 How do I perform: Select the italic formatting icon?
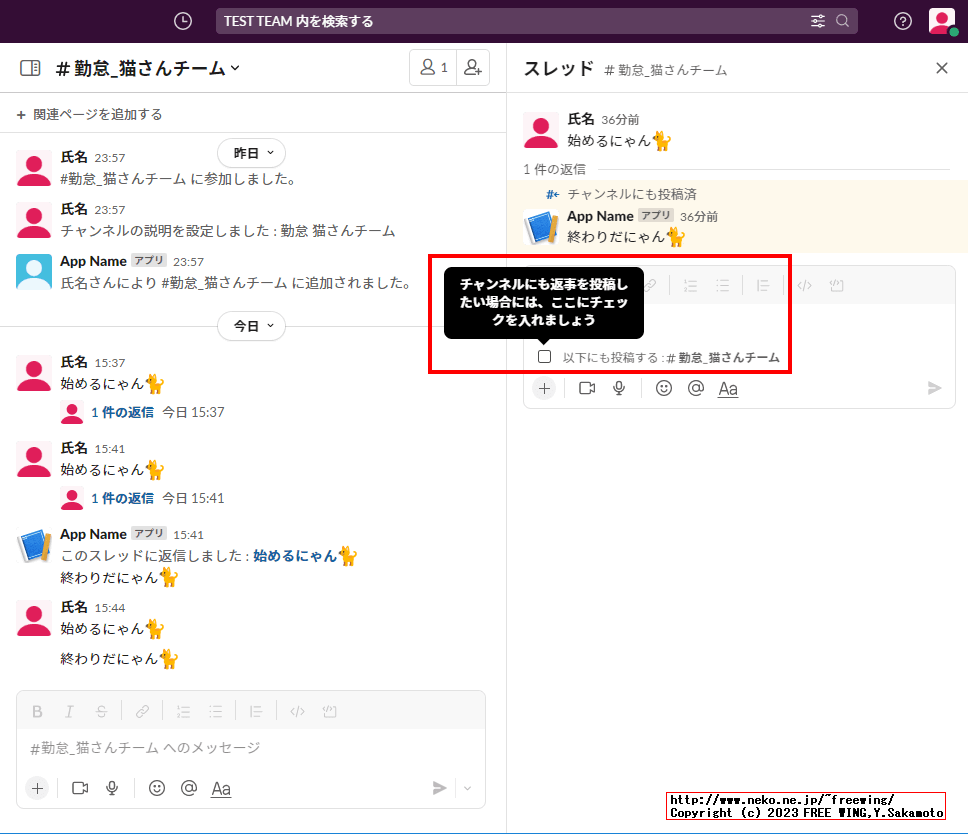[69, 711]
